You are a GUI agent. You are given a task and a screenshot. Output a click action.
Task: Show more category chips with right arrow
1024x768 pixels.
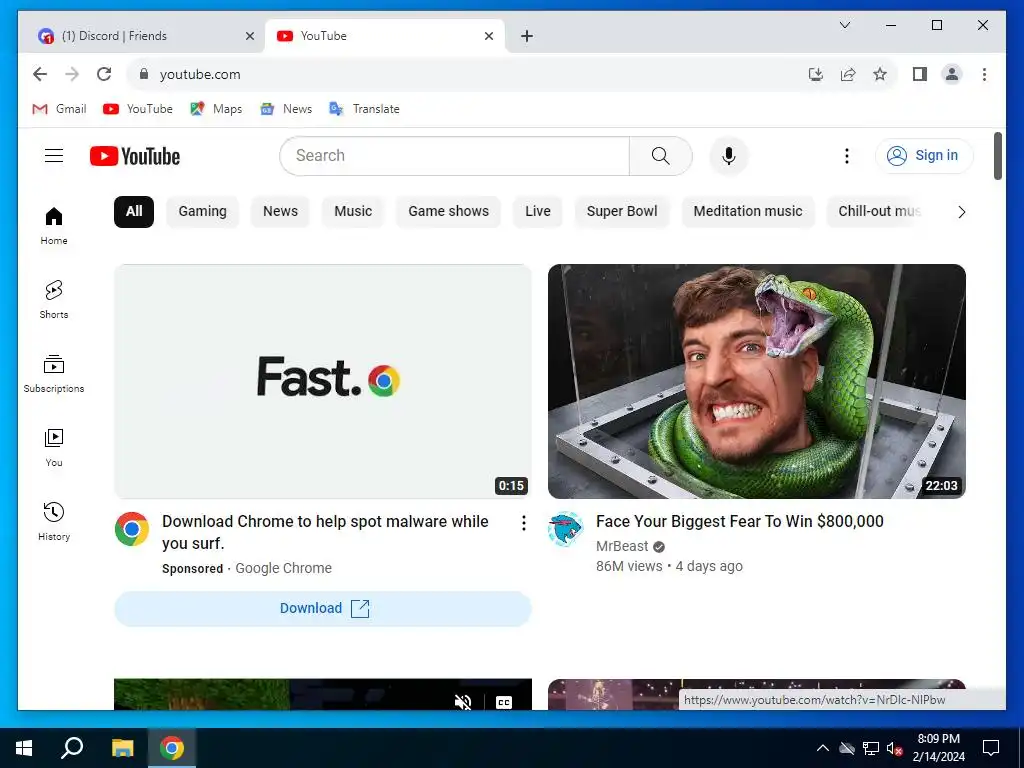[961, 212]
